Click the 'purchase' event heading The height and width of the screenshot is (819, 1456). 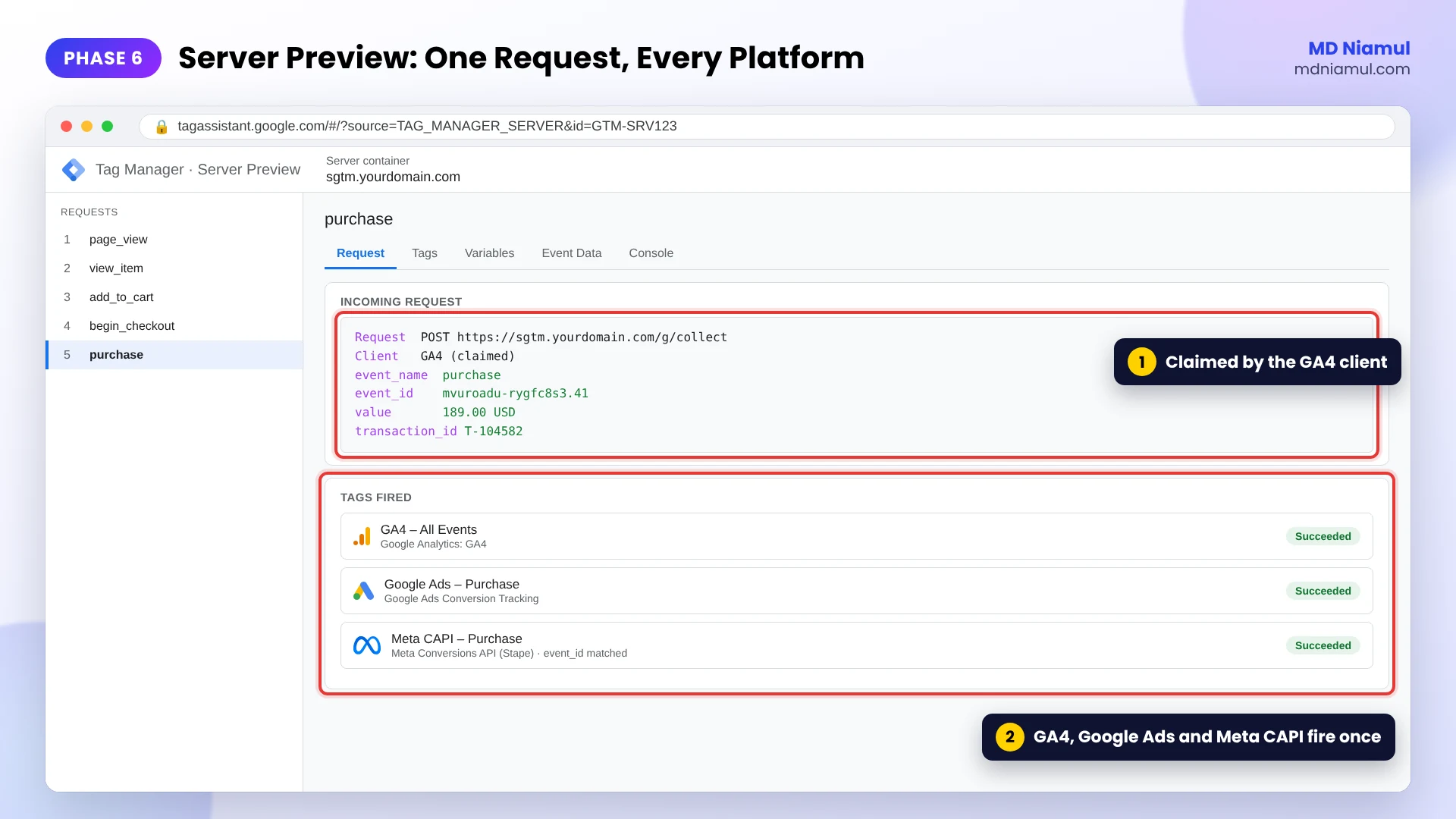(x=359, y=219)
